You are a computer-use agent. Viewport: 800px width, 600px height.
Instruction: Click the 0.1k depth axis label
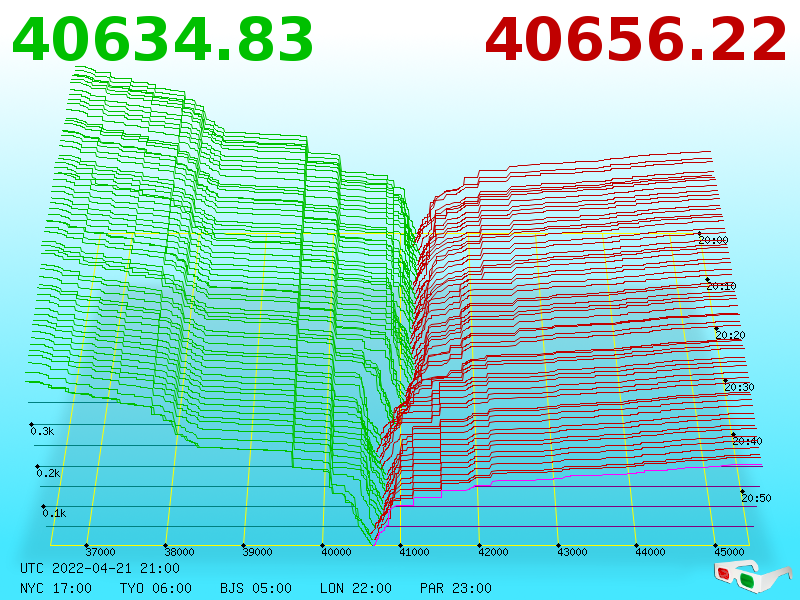(x=55, y=513)
